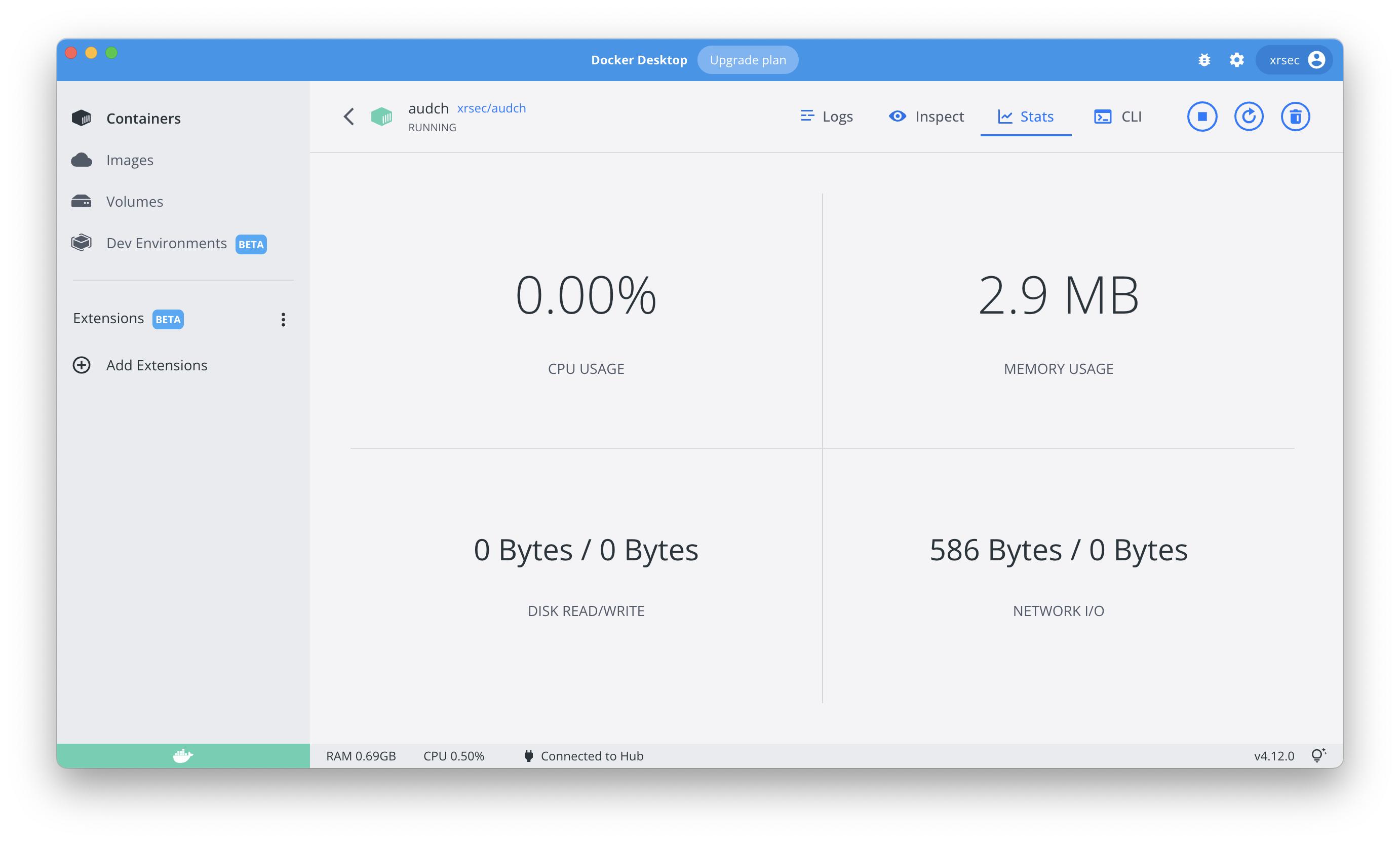Viewport: 1400px width, 843px height.
Task: Click the DISK READ/WRITE label
Action: [586, 610]
